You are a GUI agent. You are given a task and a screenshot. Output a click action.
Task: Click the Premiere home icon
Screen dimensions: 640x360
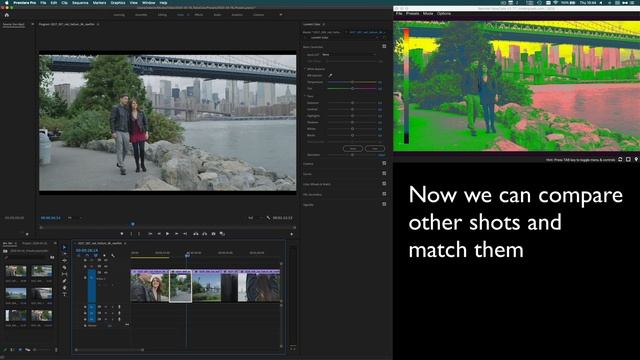(x=7, y=15)
